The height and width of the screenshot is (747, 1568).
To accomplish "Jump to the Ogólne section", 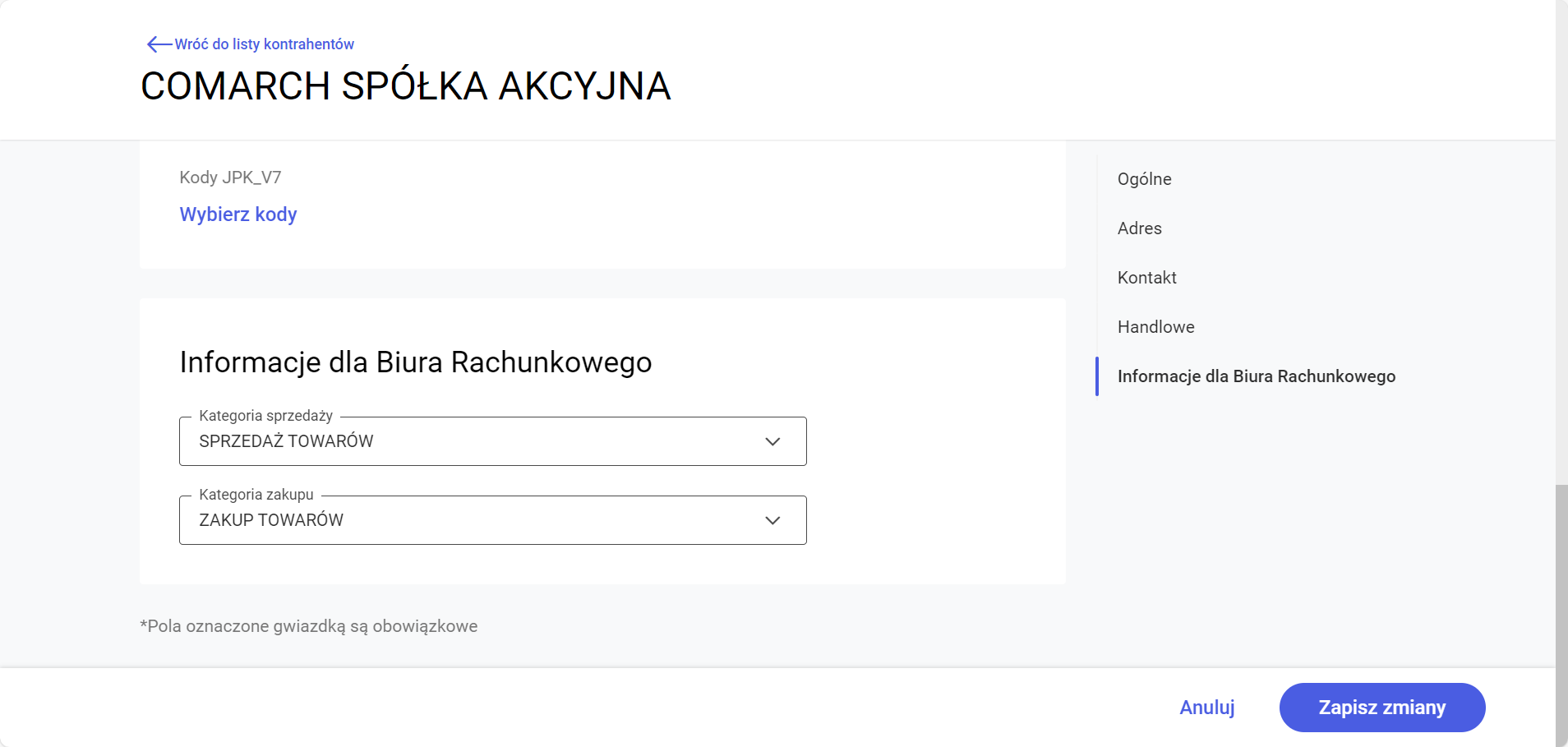I will tap(1144, 179).
